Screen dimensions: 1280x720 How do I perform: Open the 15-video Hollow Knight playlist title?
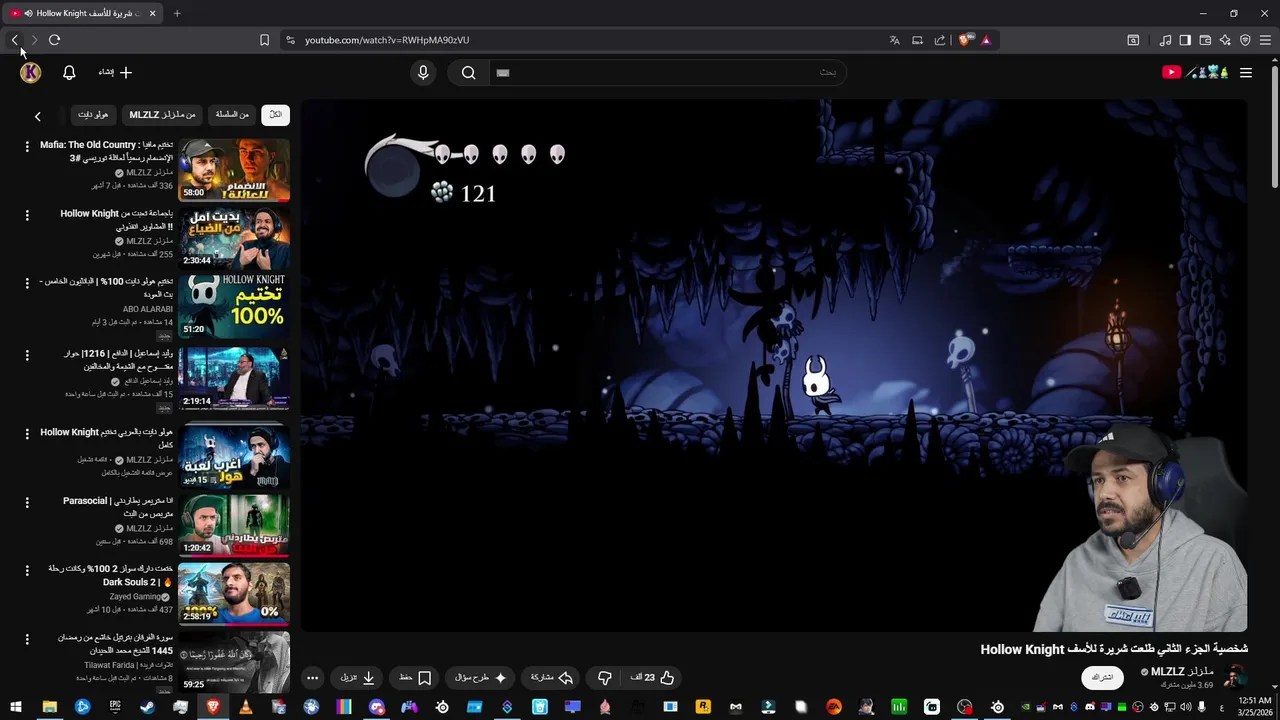(107, 438)
